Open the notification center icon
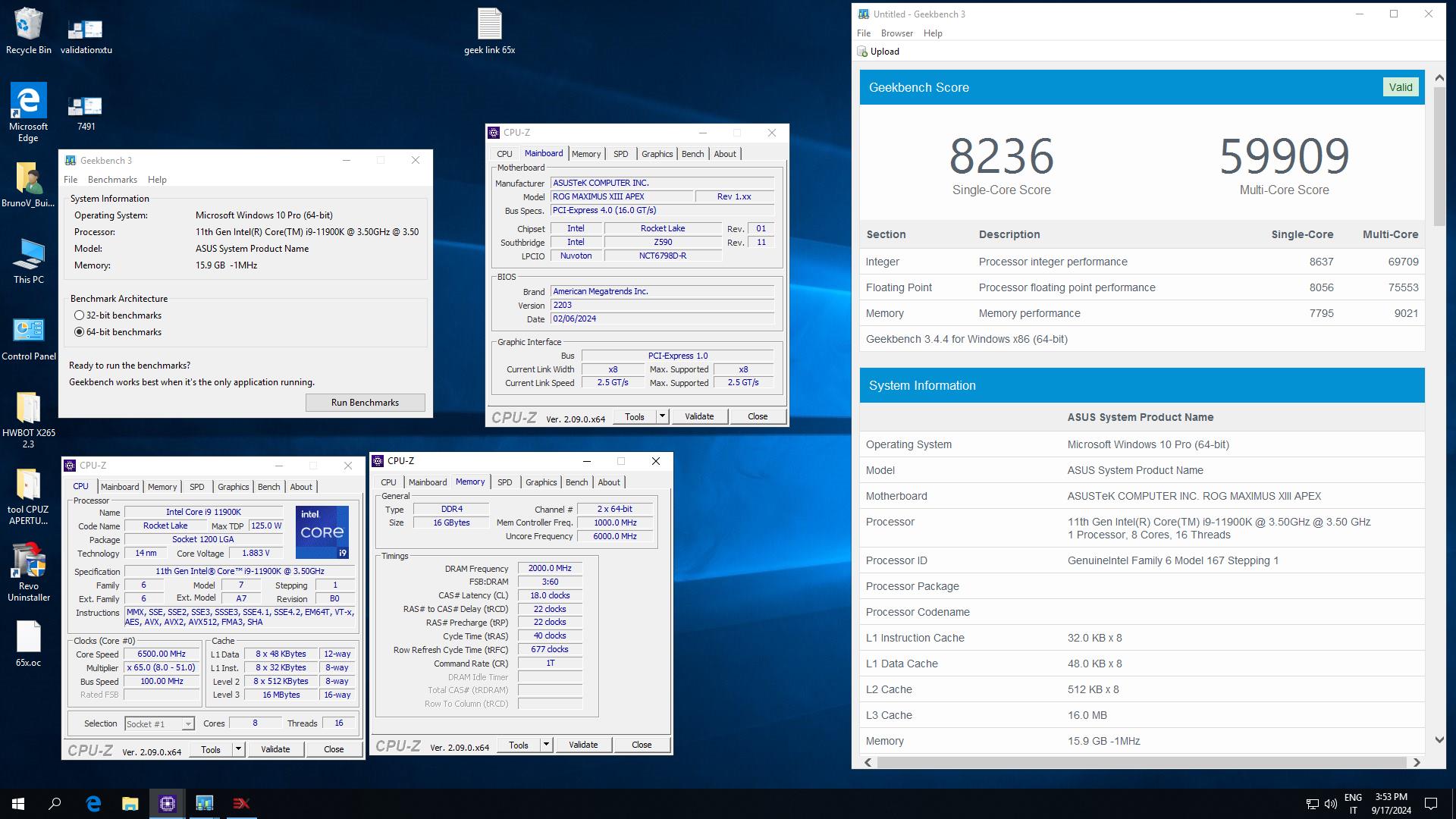 (x=1431, y=804)
